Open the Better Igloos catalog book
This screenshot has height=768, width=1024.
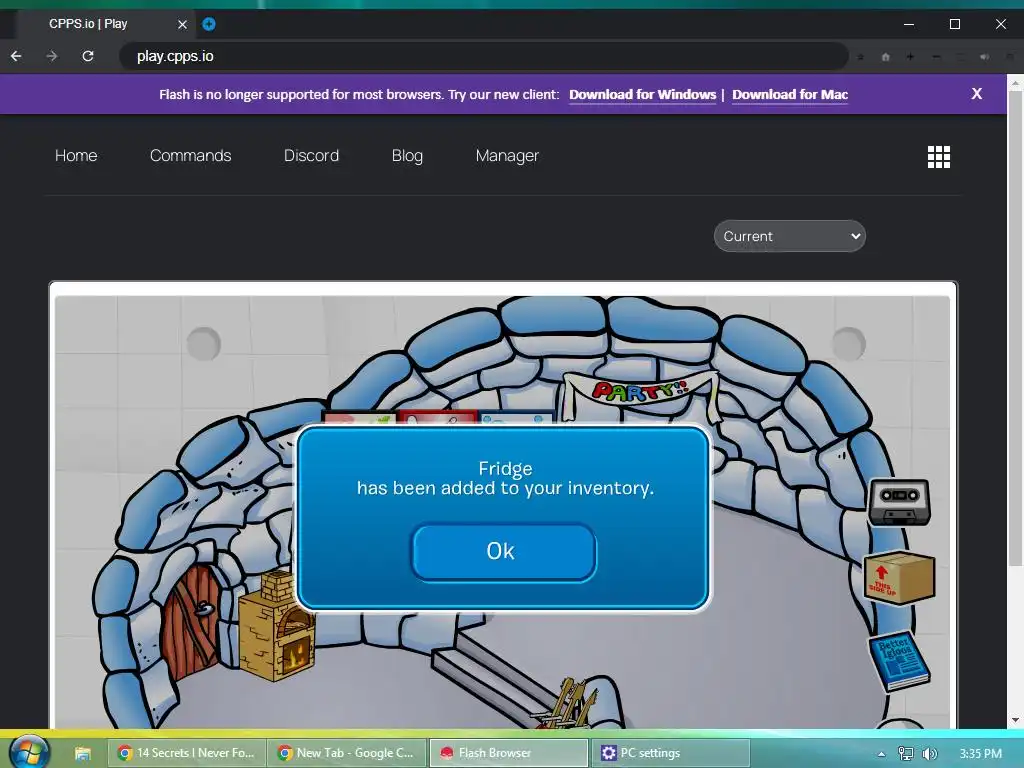tap(899, 661)
